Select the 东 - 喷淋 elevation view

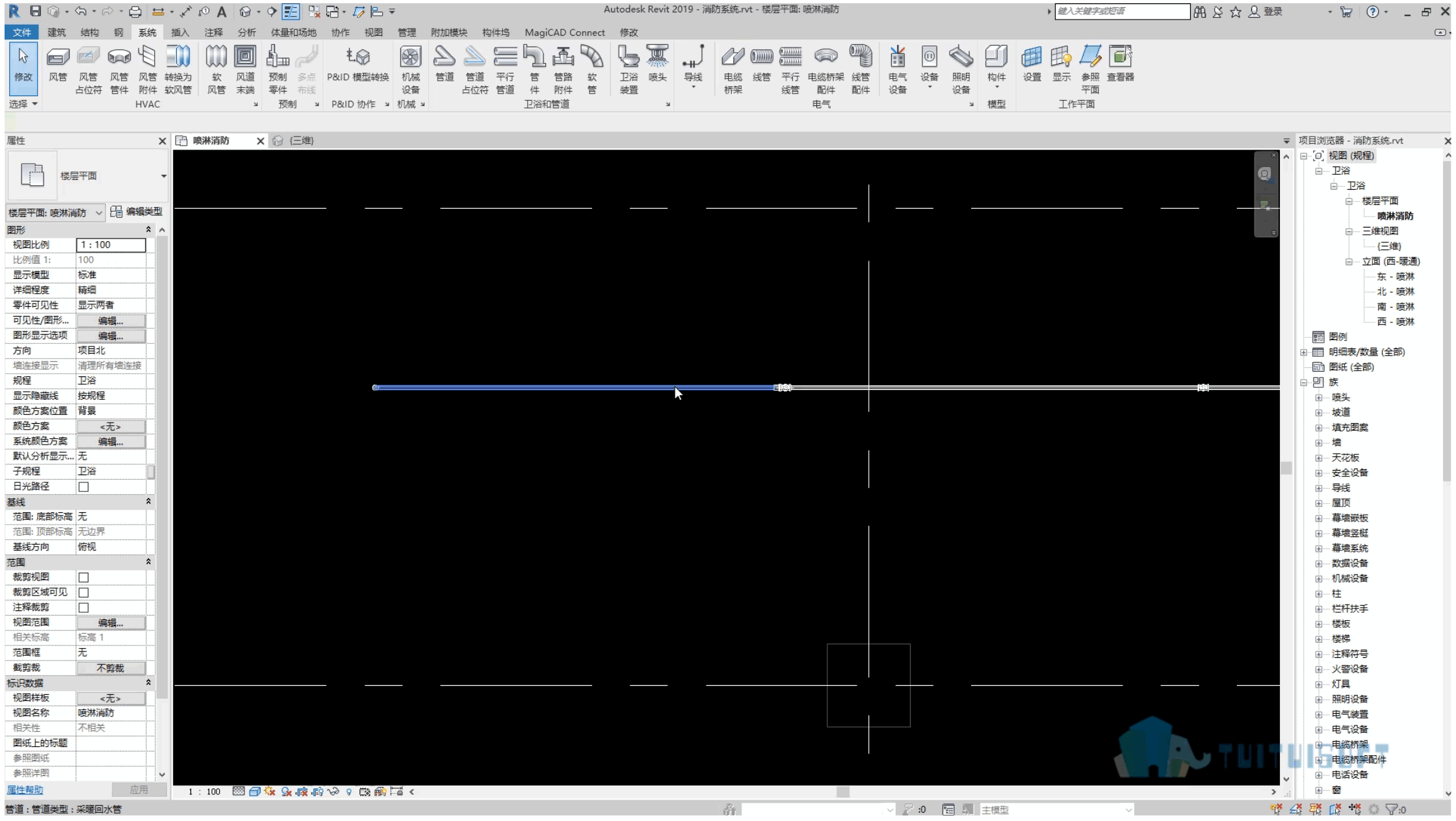(1396, 277)
